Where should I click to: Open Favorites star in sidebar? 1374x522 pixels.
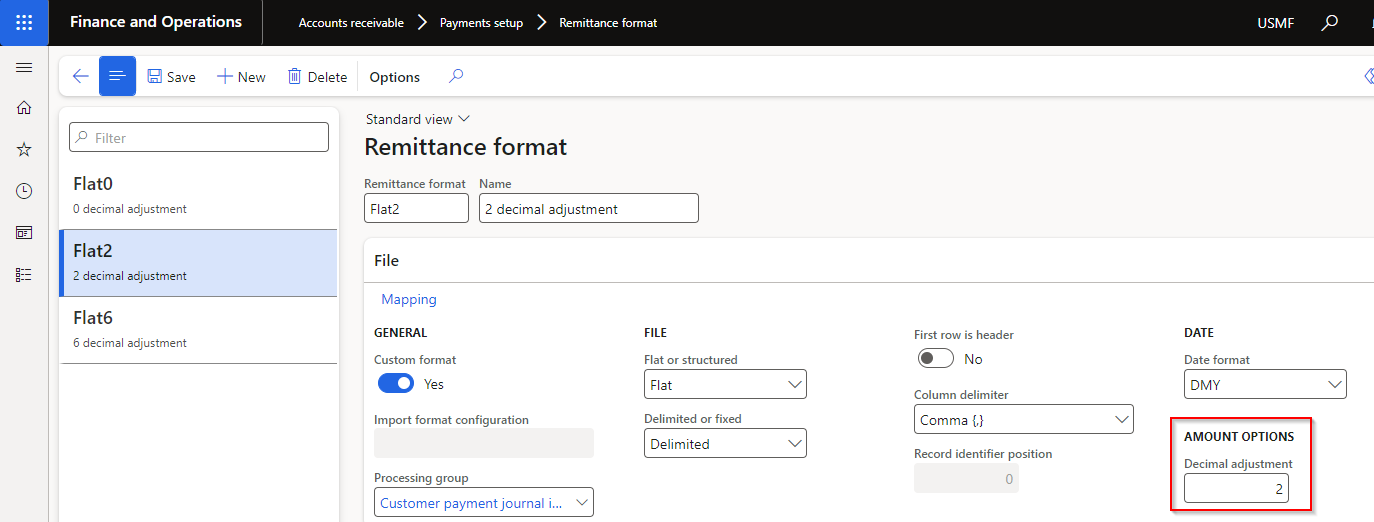24,149
